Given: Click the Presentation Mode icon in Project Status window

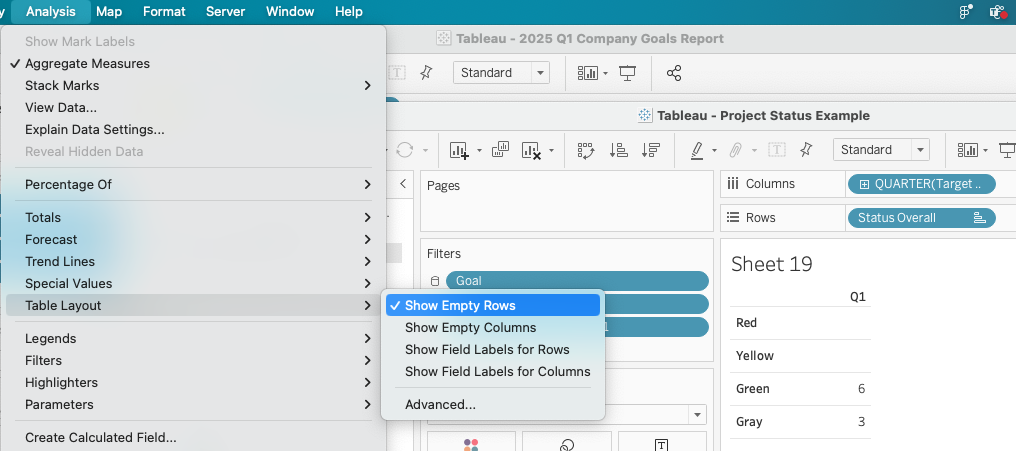Looking at the screenshot, I should pos(1008,150).
